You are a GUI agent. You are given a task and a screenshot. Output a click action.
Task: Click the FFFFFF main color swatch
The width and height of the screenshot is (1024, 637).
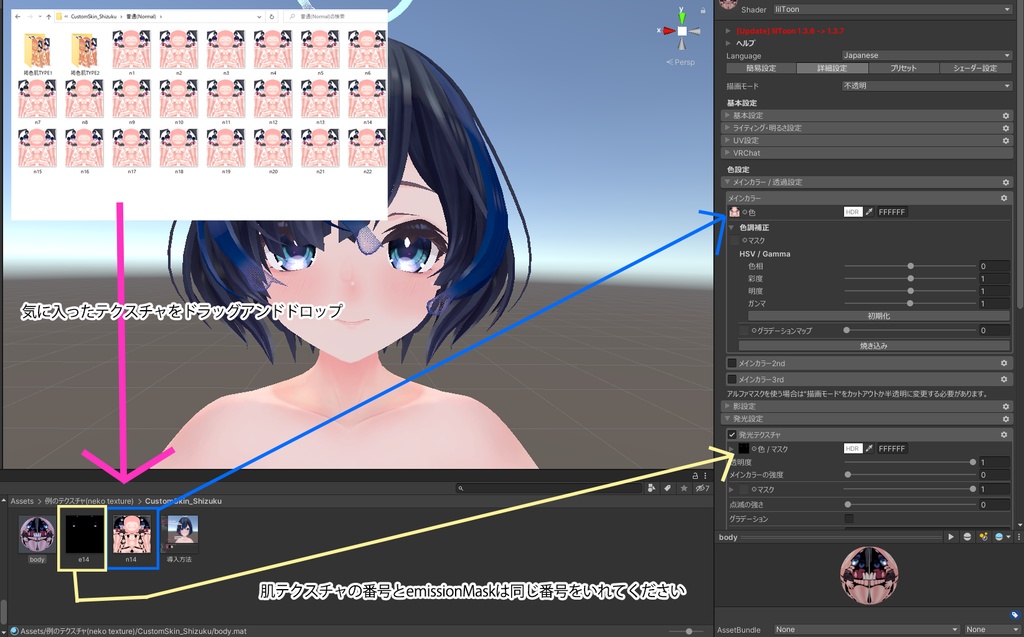(x=893, y=211)
